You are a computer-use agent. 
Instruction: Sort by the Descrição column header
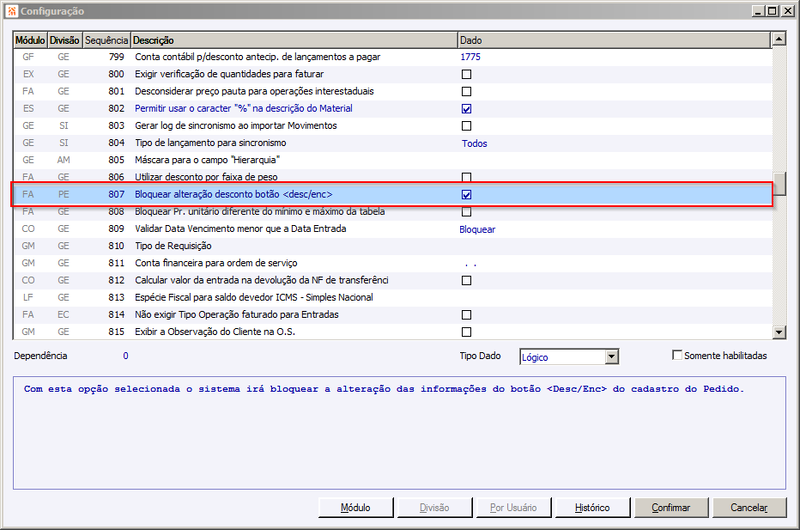pyautogui.click(x=294, y=40)
